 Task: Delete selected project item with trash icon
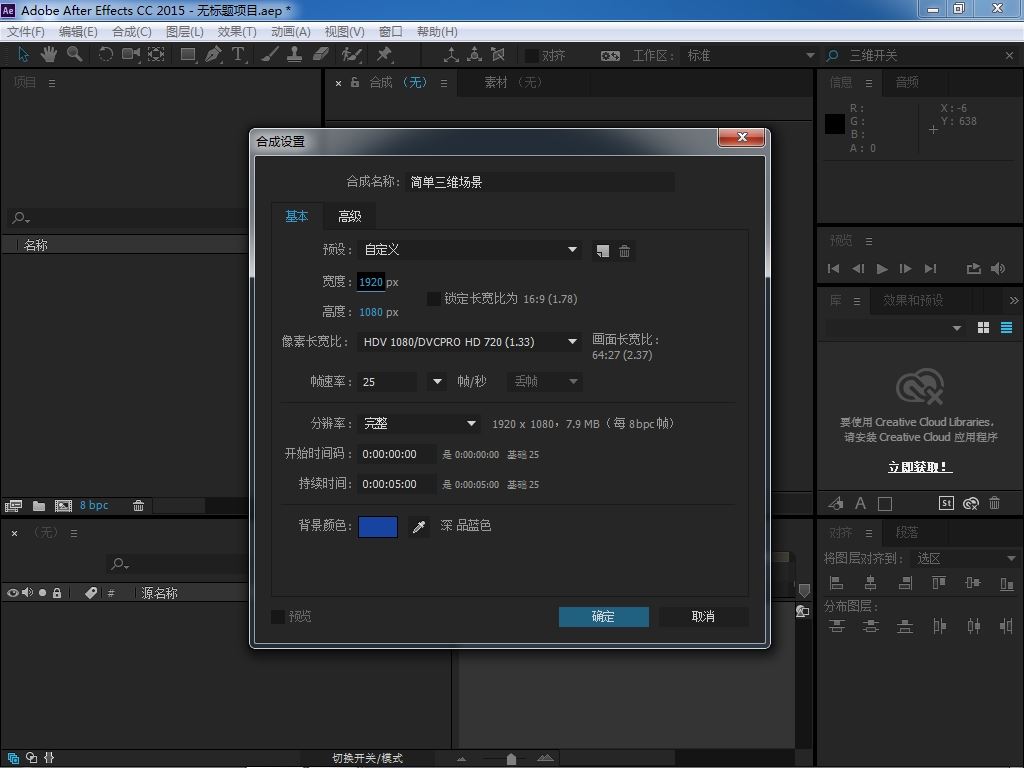click(x=138, y=505)
